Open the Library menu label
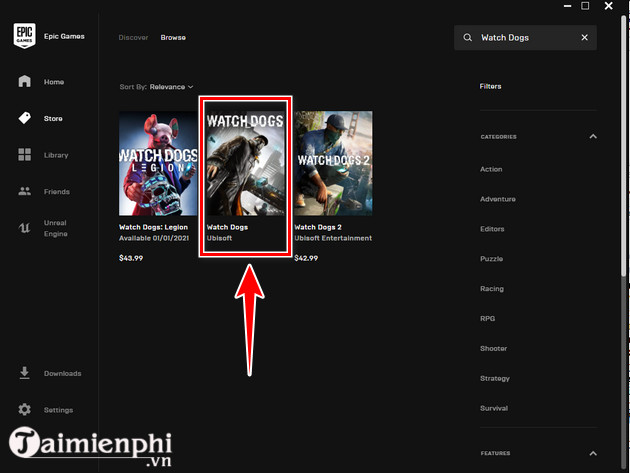This screenshot has width=630, height=473. pyautogui.click(x=56, y=155)
